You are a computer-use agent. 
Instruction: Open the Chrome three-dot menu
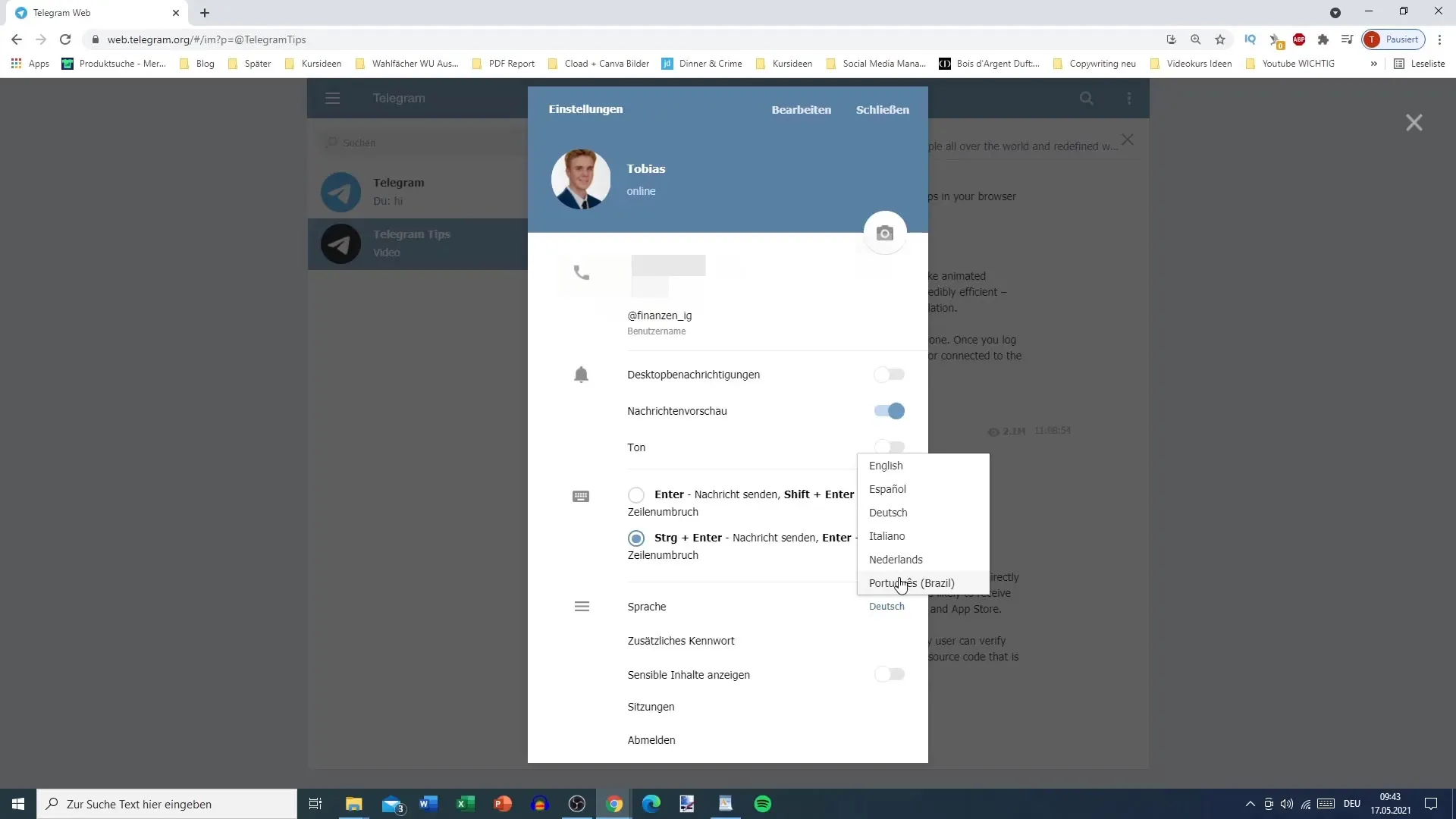click(1439, 39)
